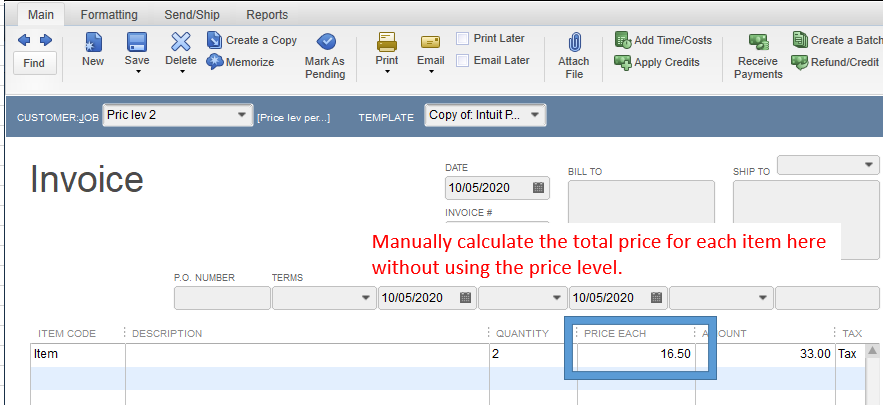
Task: Select Price Each cell 16.50
Action: [636, 354]
